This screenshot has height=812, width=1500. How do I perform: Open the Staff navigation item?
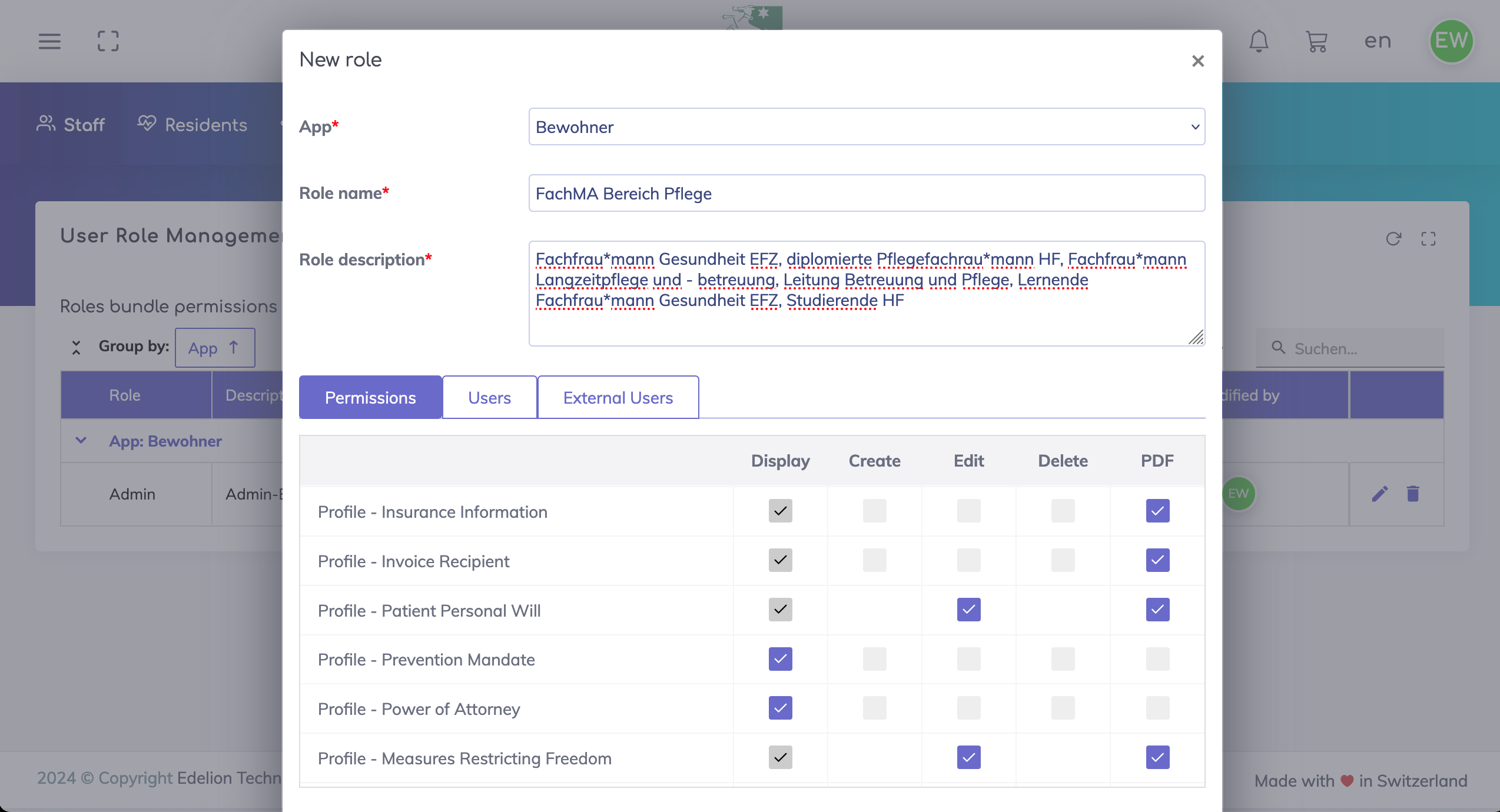pyautogui.click(x=71, y=125)
